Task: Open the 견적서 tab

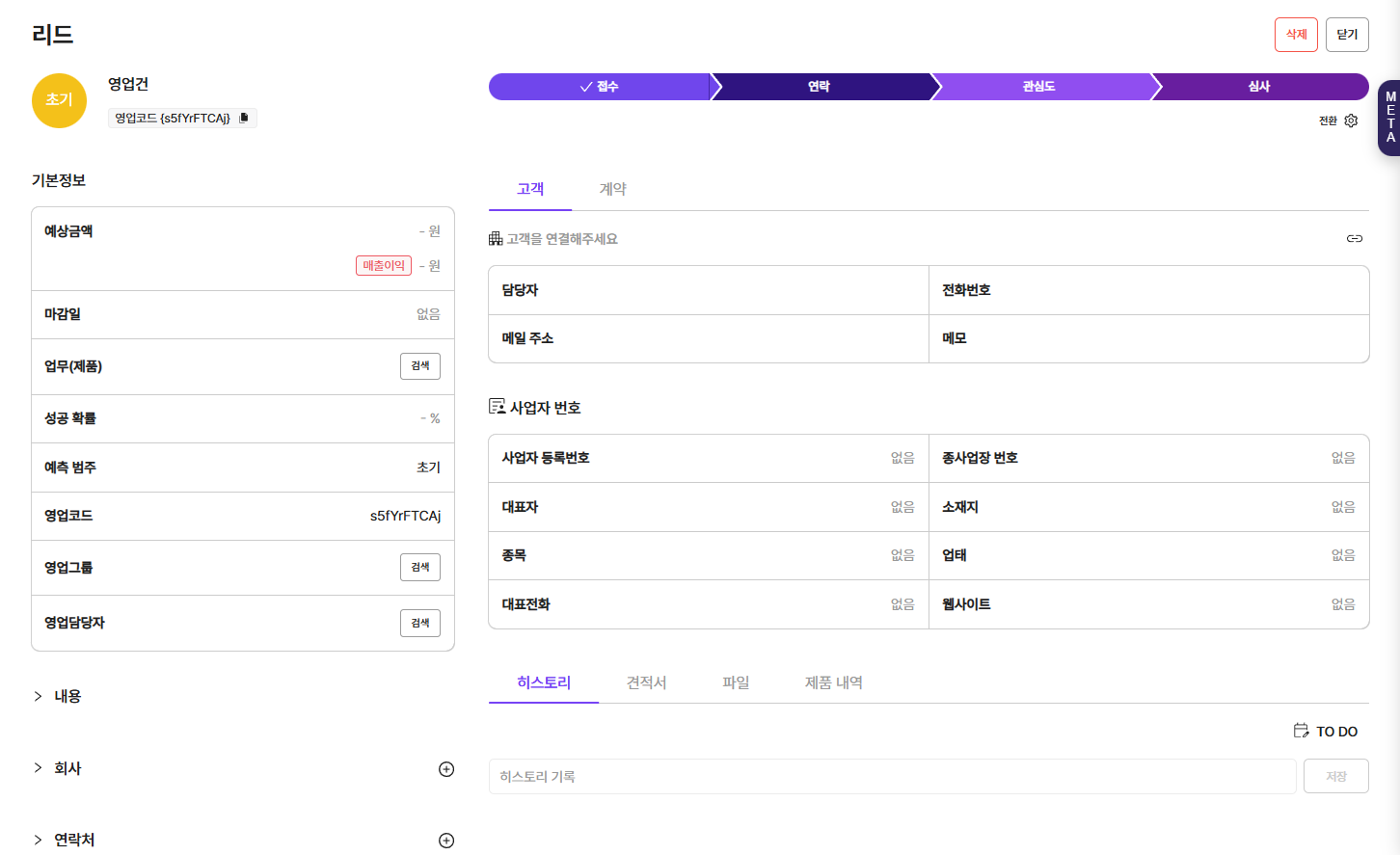Action: click(646, 682)
